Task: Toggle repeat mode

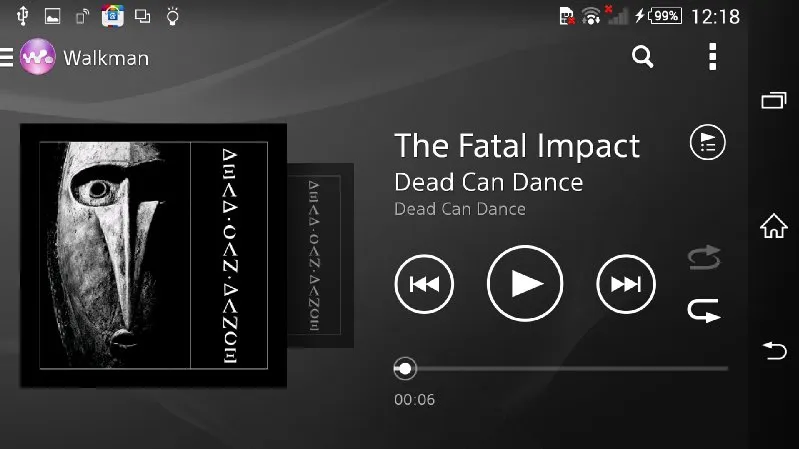Action: click(x=704, y=310)
